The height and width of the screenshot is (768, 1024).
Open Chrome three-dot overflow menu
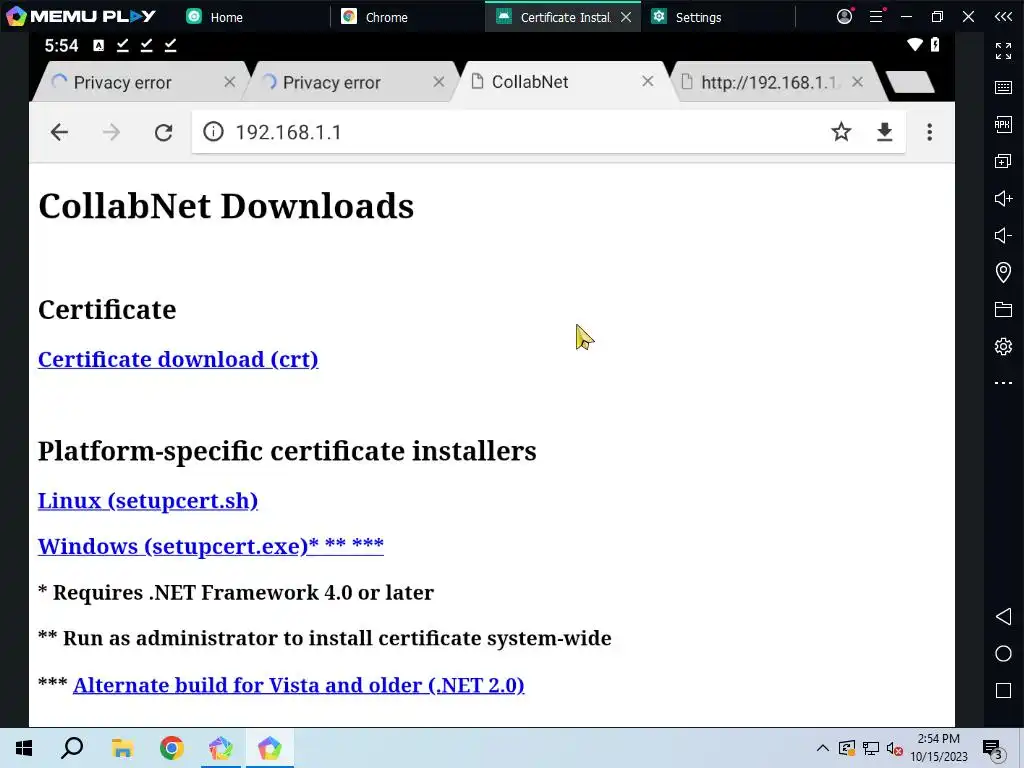coord(929,132)
